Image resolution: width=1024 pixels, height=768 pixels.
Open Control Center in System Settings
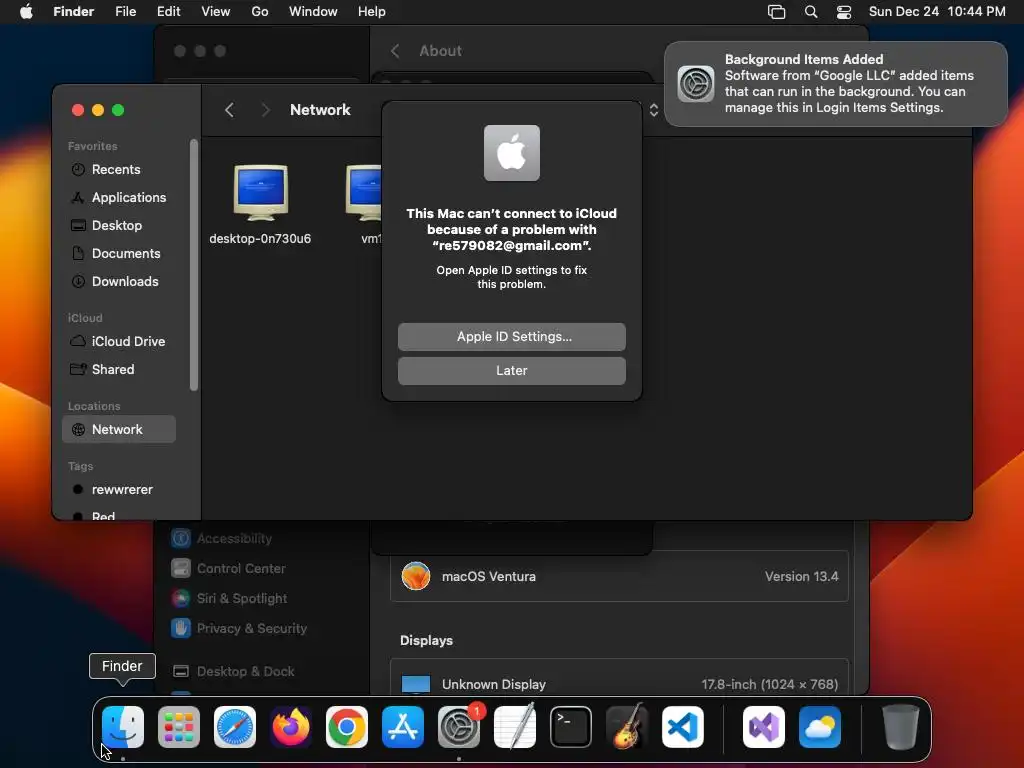coord(229,569)
